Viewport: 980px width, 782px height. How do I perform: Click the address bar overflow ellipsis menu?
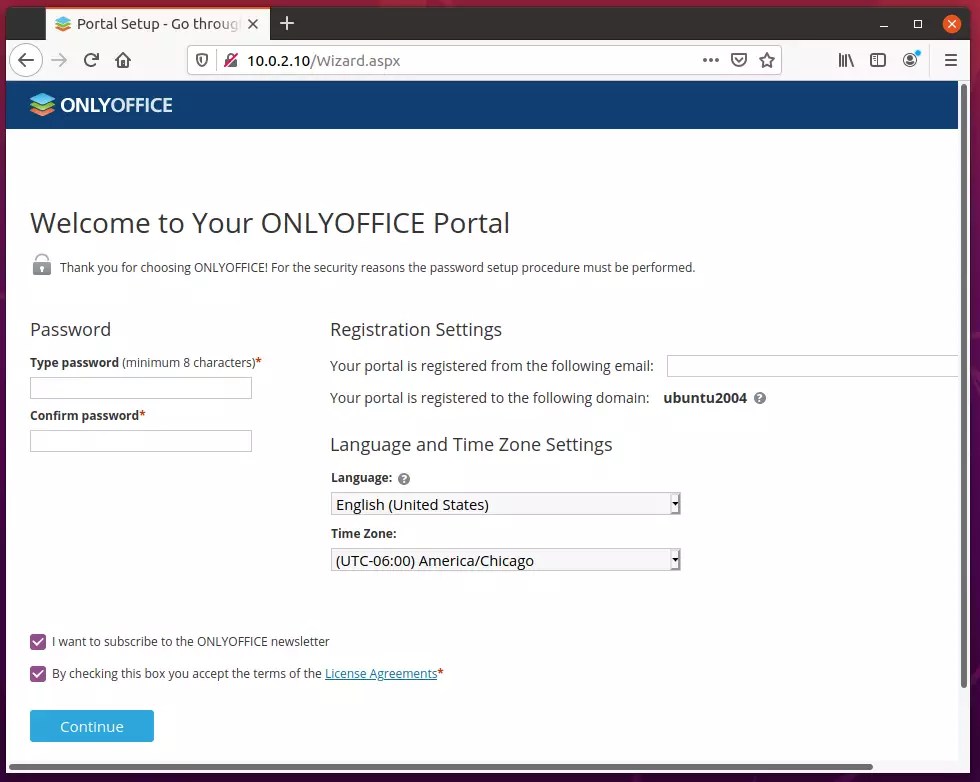(710, 60)
